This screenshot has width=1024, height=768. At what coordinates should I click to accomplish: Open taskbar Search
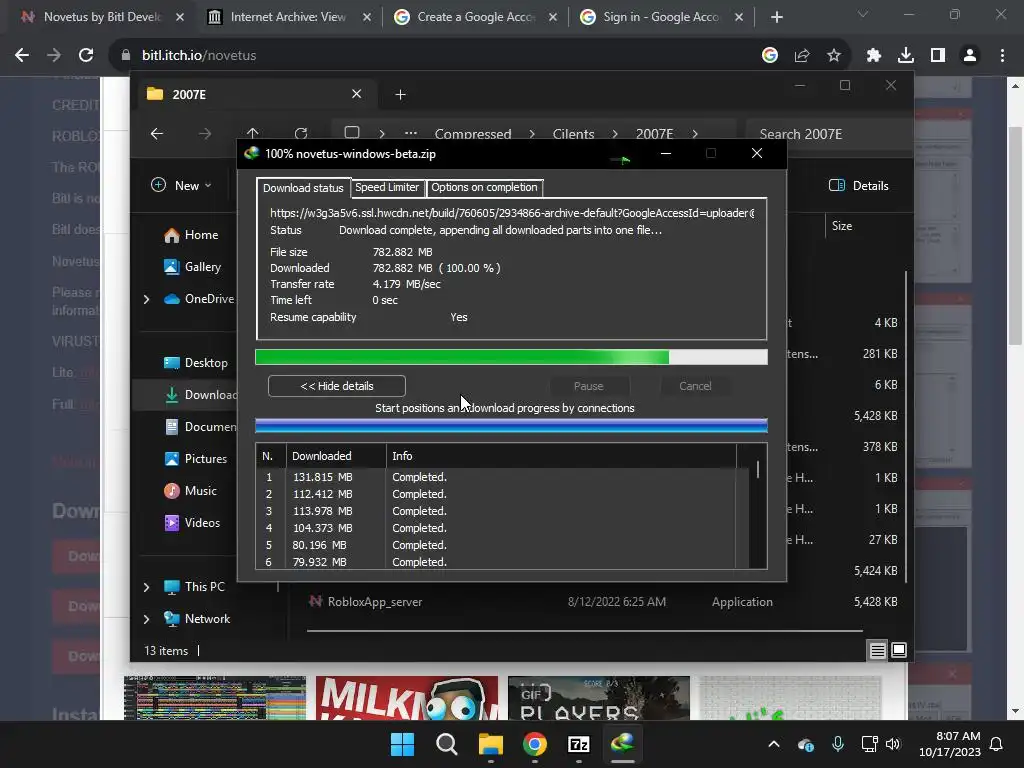click(x=447, y=744)
